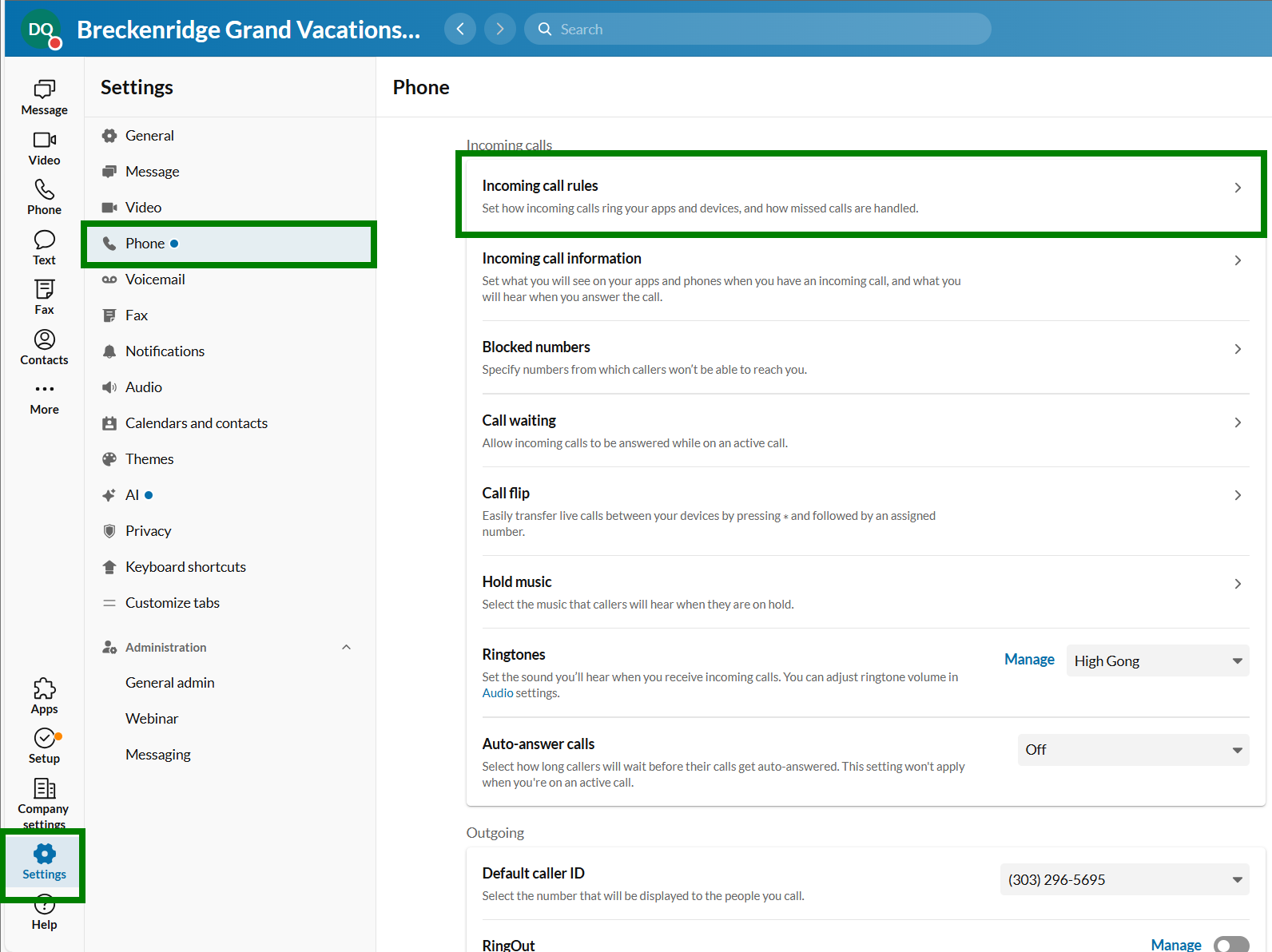Click the AI sparkle icon
This screenshot has height=952, width=1272.
(109, 495)
